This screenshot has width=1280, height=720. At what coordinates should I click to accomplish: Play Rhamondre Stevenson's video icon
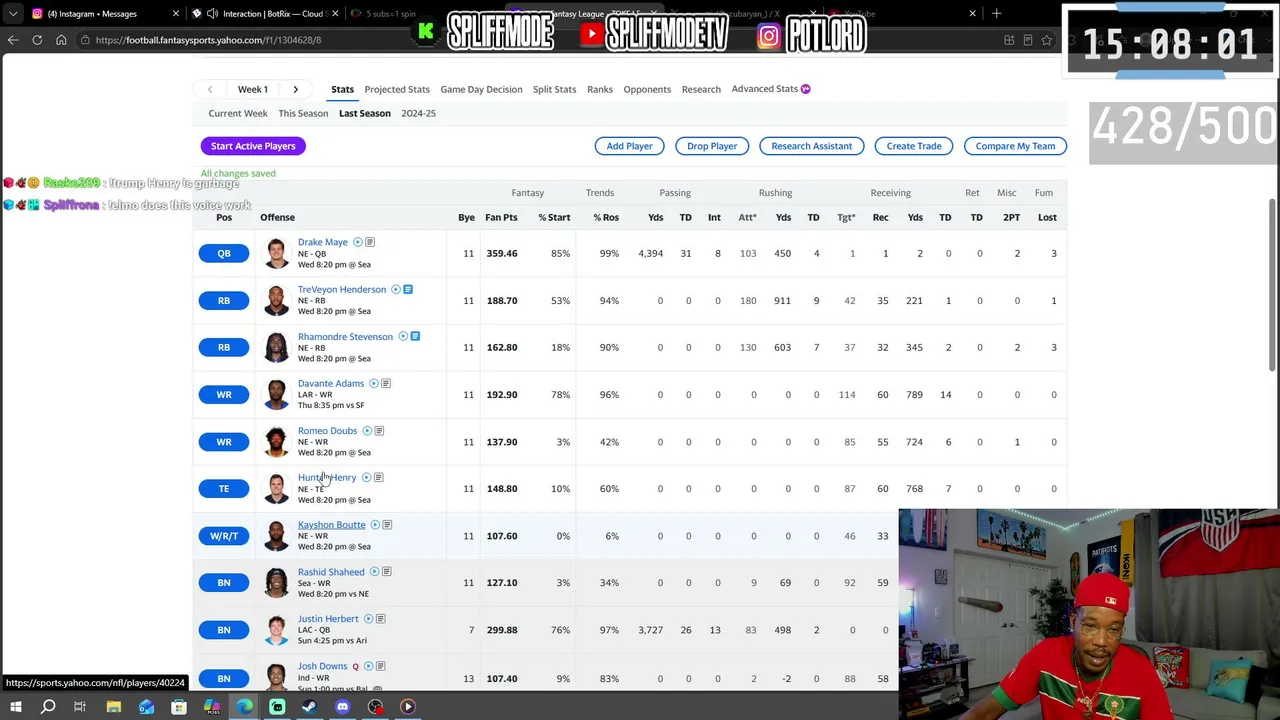tap(403, 336)
